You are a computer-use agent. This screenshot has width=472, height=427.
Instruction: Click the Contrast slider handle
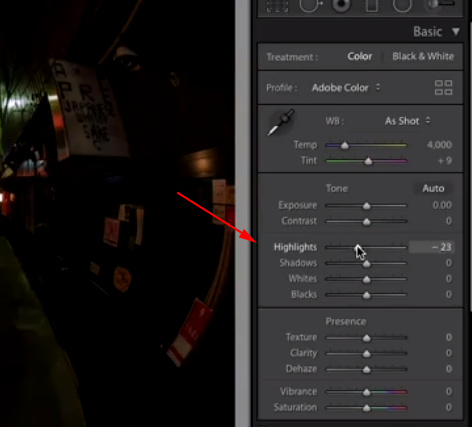366,222
